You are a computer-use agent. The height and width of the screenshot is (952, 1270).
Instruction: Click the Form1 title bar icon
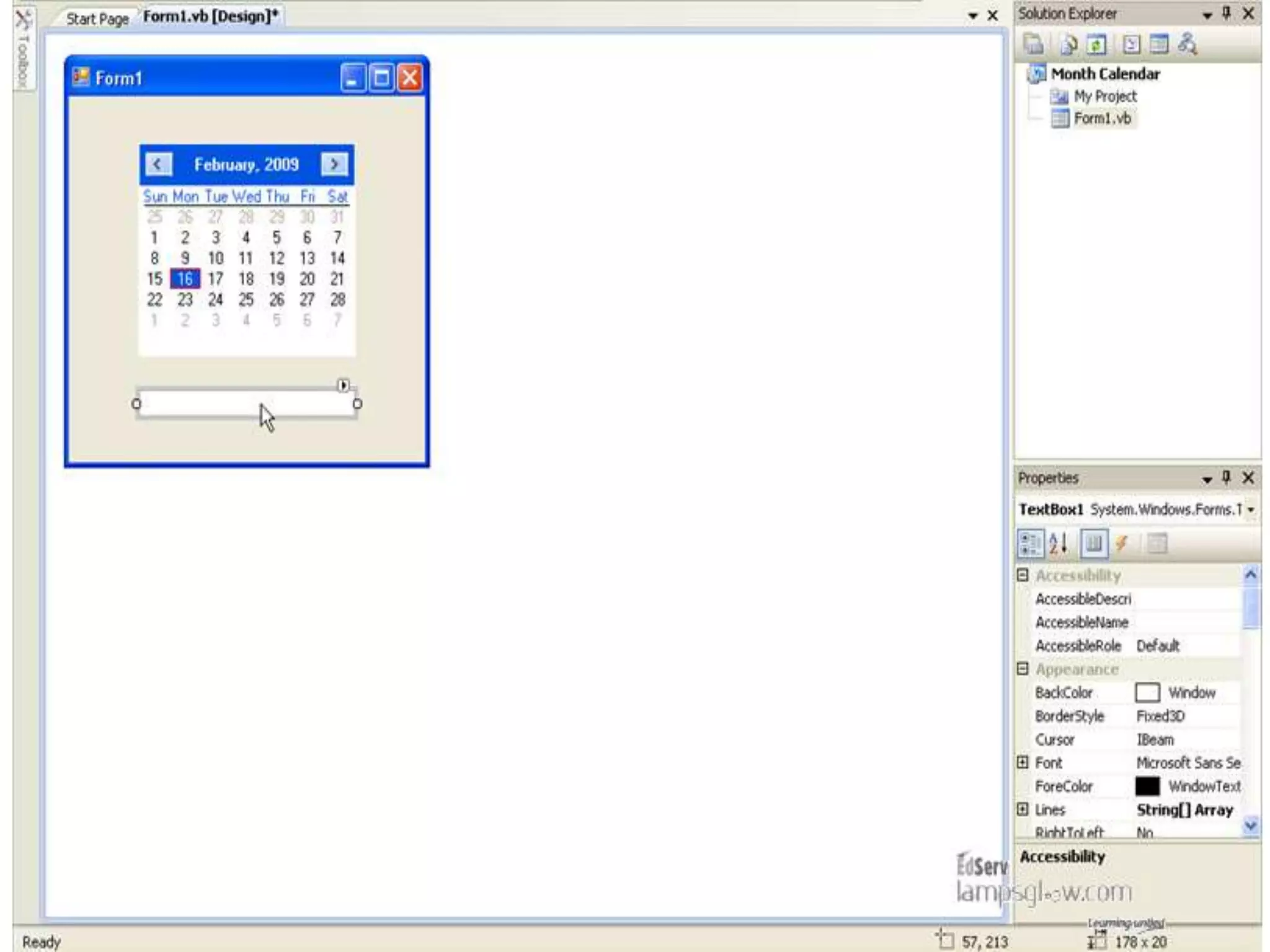pyautogui.click(x=81, y=77)
